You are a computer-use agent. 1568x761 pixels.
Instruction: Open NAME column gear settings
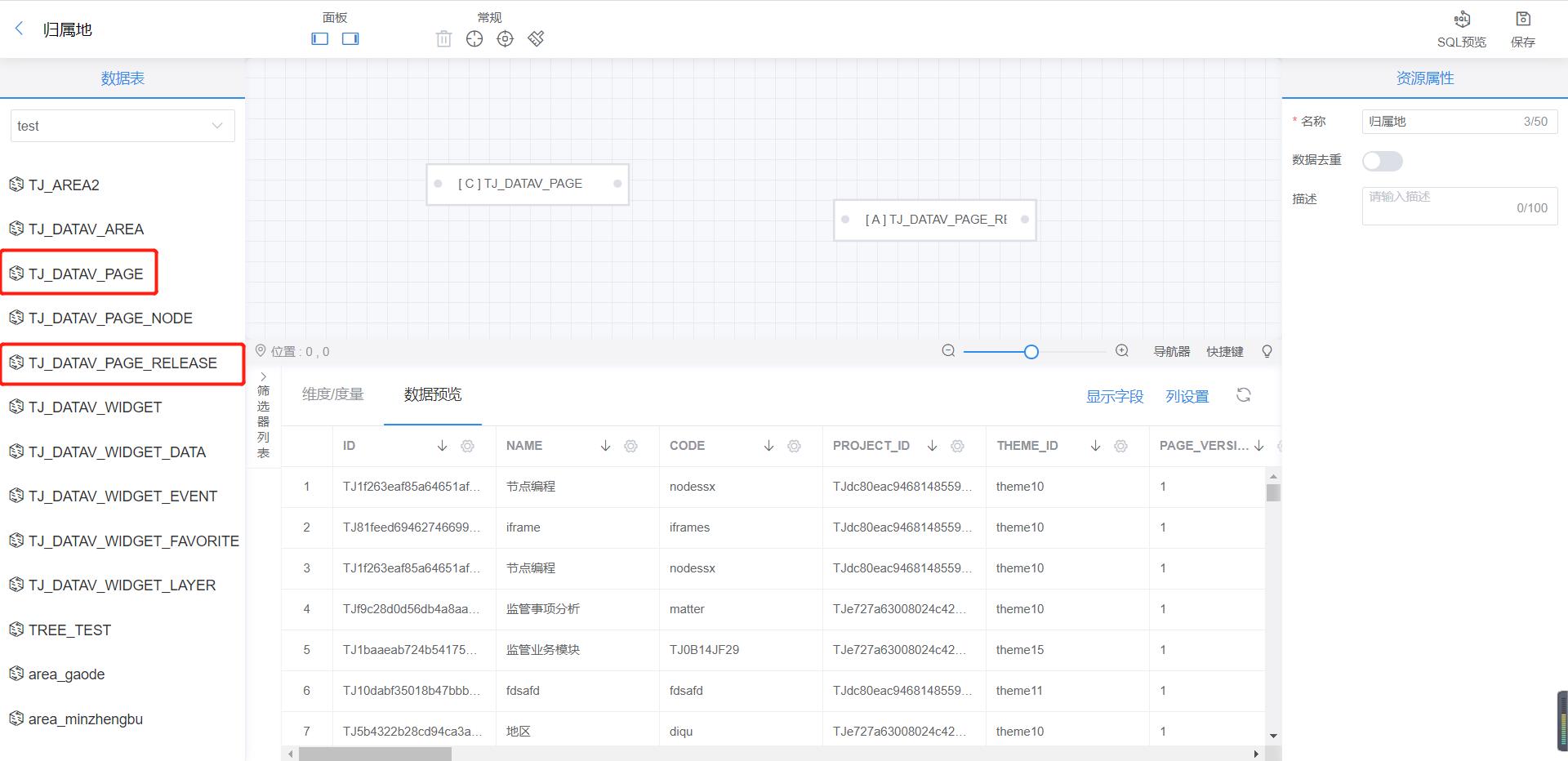click(x=630, y=446)
